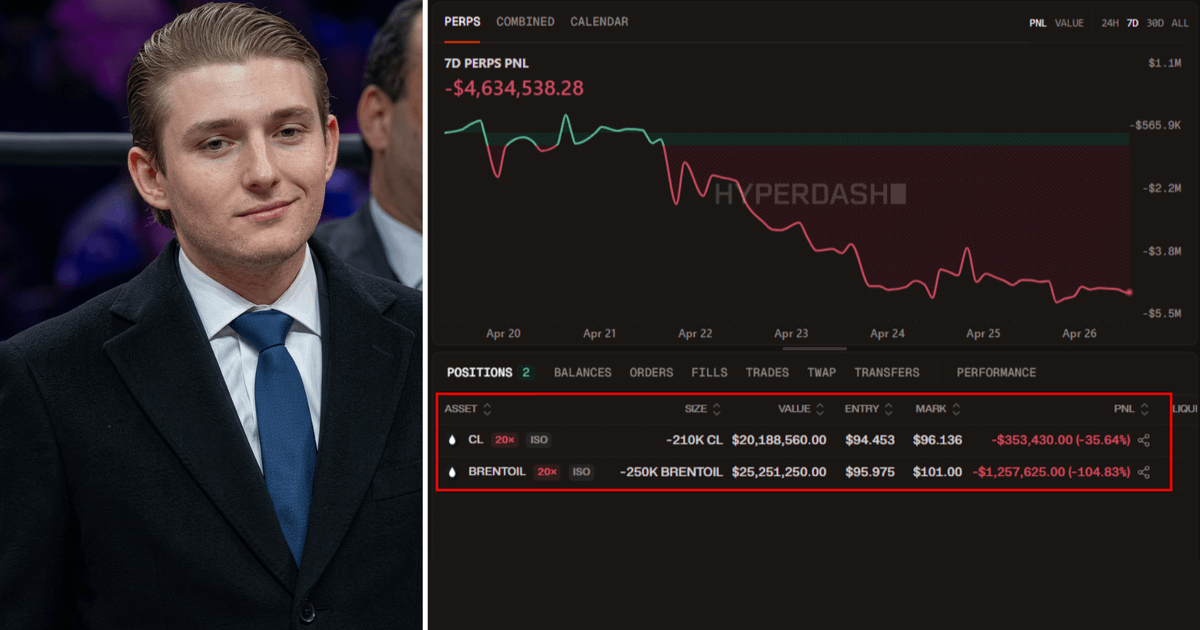
Task: Click the -210K CL size cell
Action: tap(696, 440)
